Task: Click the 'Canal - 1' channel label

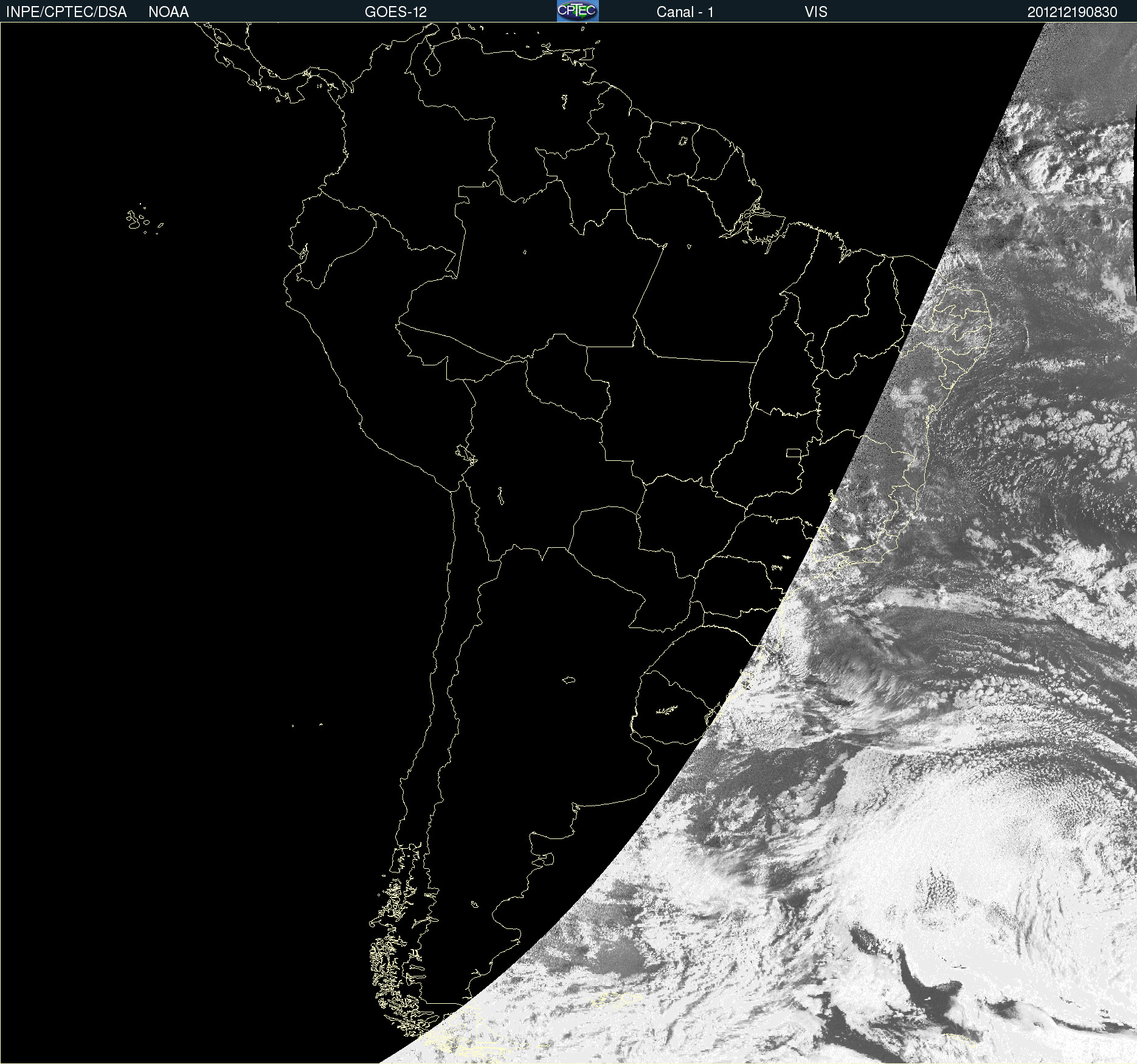Action: click(x=685, y=12)
